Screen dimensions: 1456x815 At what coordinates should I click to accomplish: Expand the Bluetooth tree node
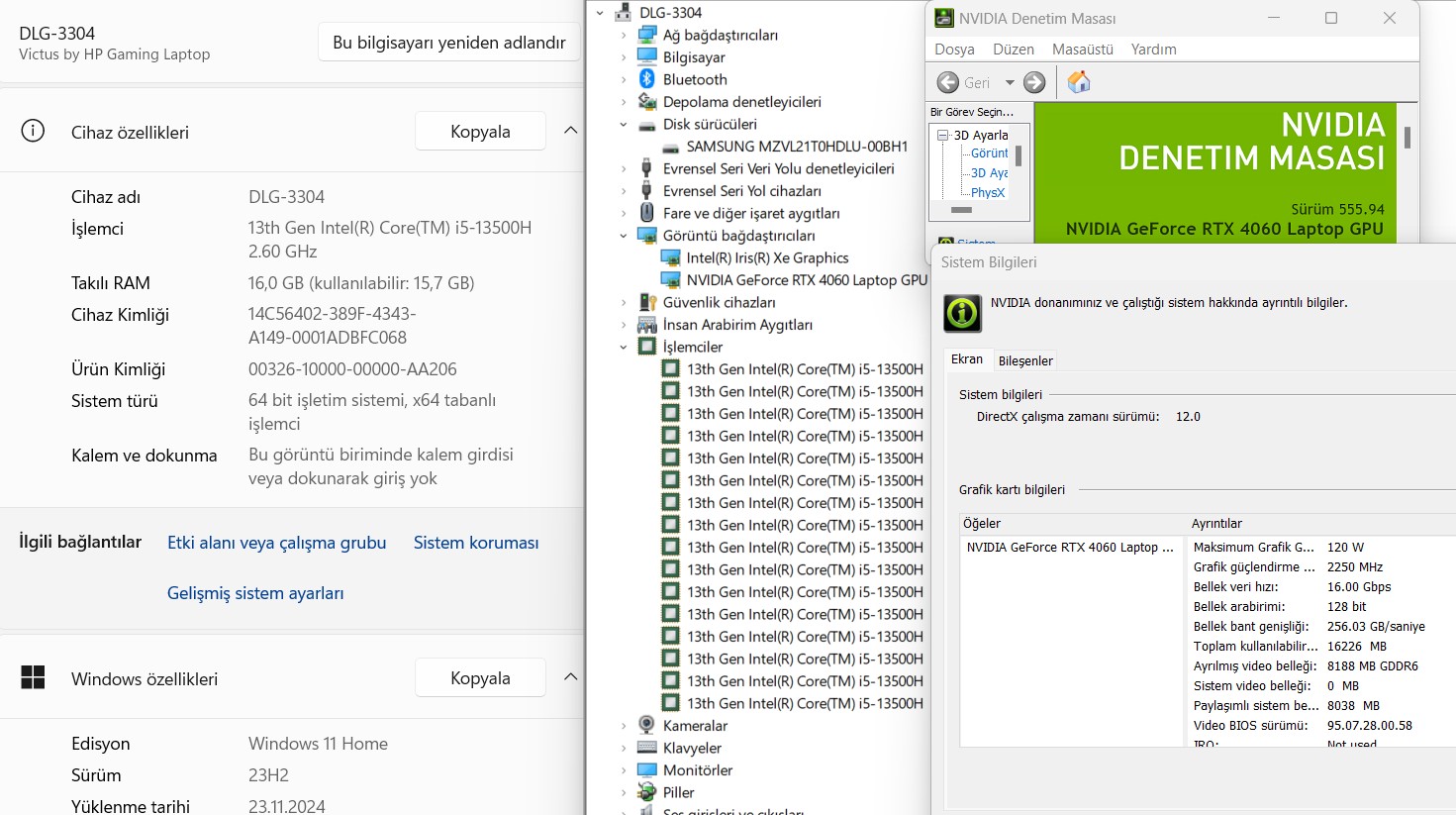(624, 79)
